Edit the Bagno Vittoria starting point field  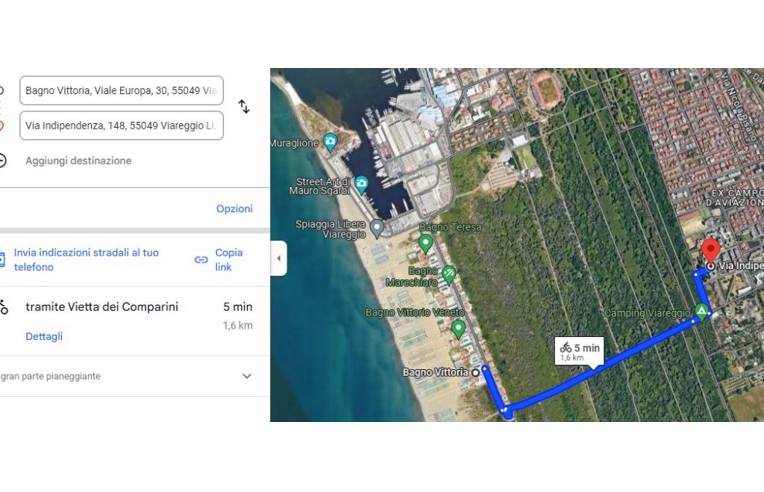[121, 90]
